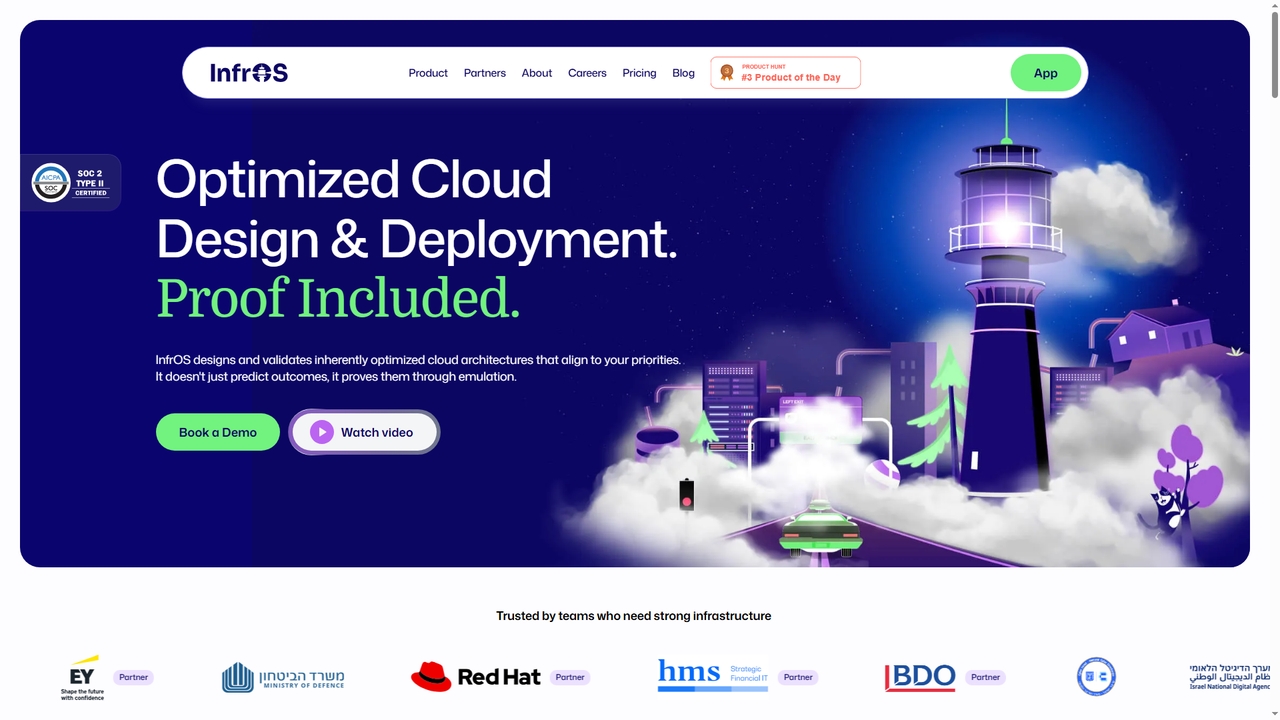Click the paragraph starting "InfrOS designs and validates"
Image resolution: width=1280 pixels, height=720 pixels.
pos(418,368)
